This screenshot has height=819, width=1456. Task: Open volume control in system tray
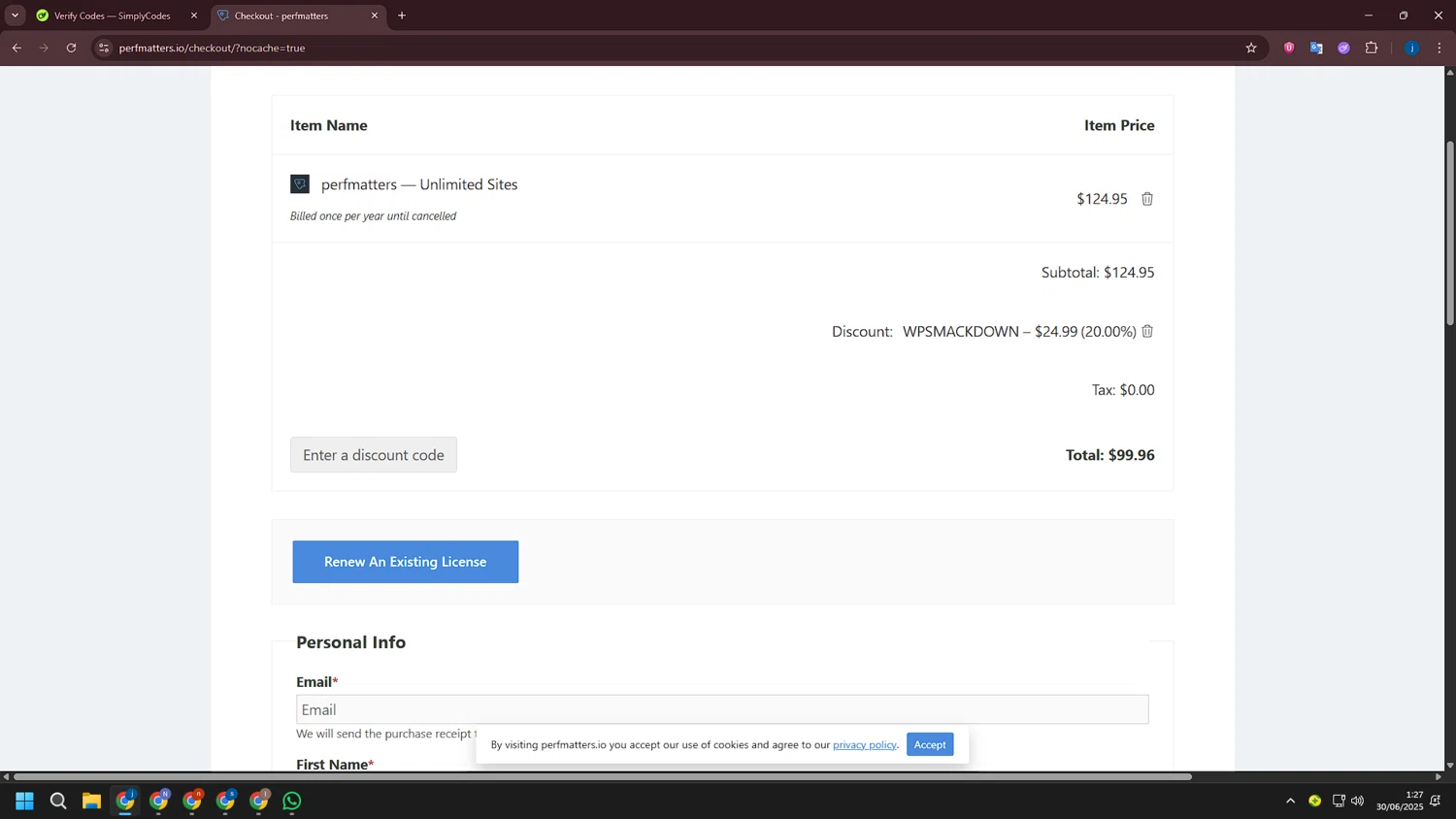tap(1357, 801)
